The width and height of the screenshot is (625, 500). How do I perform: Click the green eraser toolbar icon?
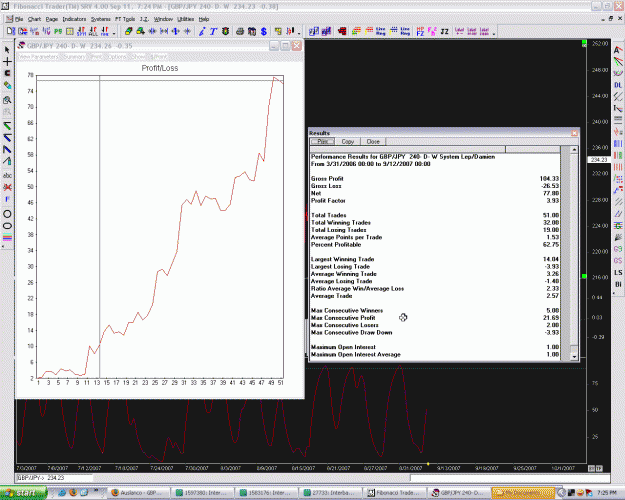tap(128, 31)
